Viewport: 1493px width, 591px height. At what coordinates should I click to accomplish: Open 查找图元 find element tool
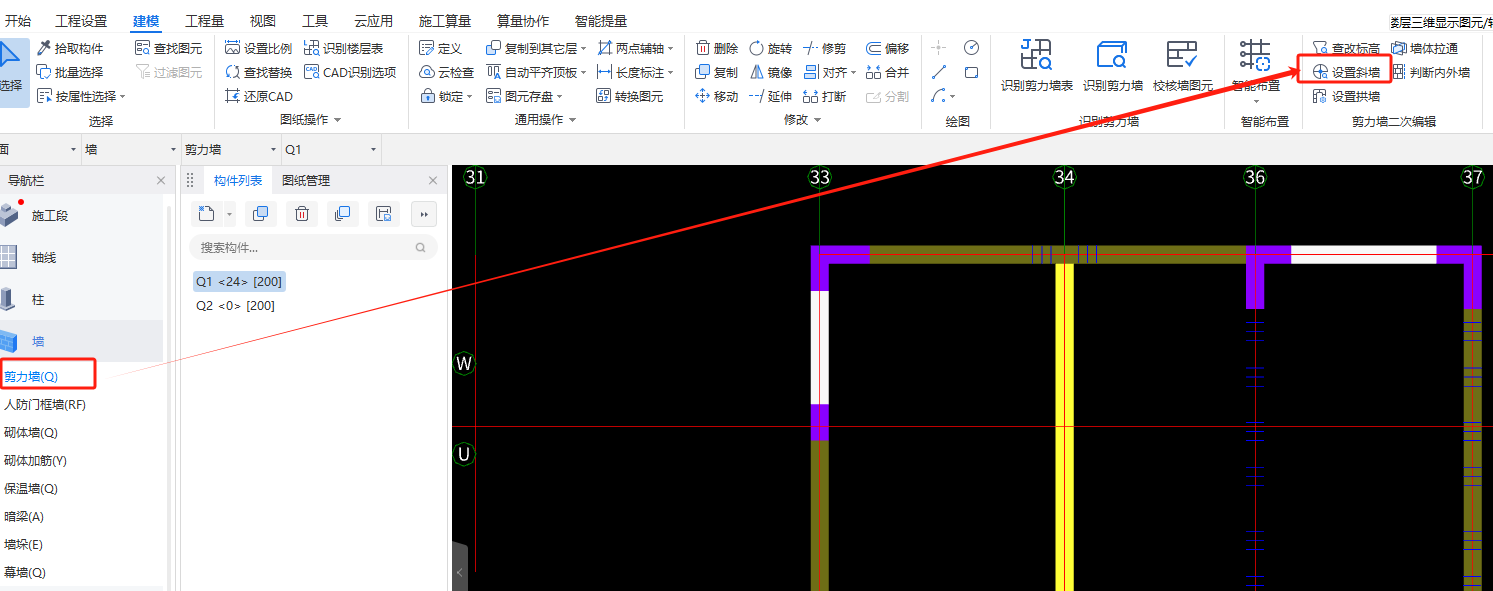tap(168, 48)
